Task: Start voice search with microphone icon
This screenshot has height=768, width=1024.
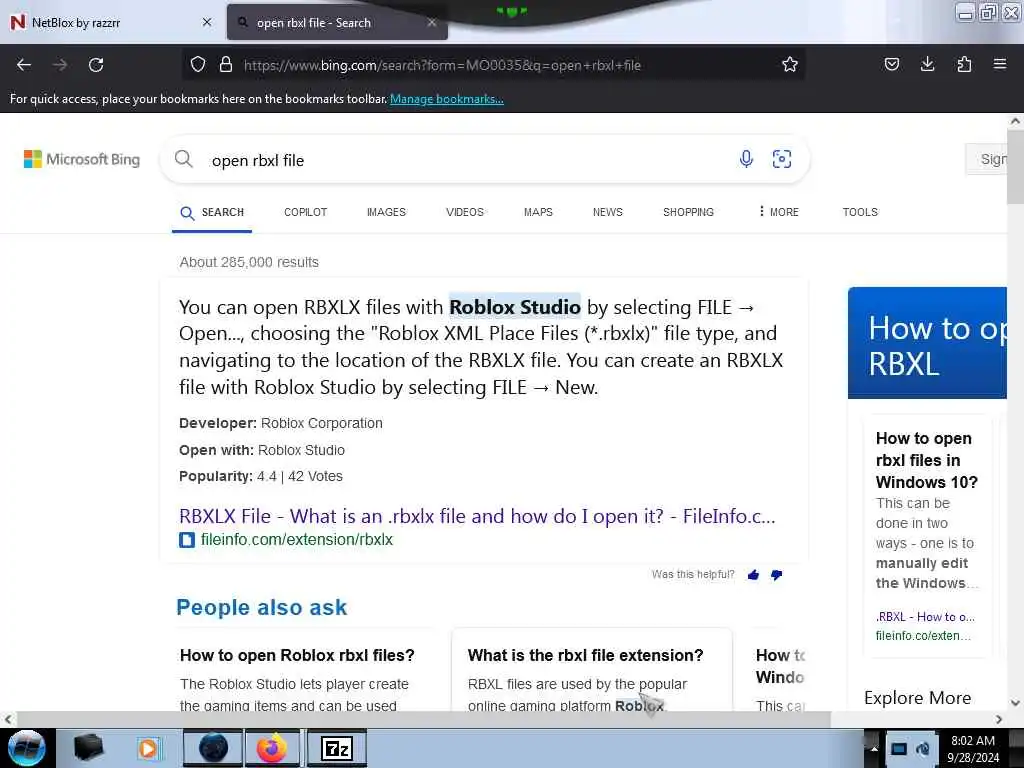Action: [x=746, y=159]
